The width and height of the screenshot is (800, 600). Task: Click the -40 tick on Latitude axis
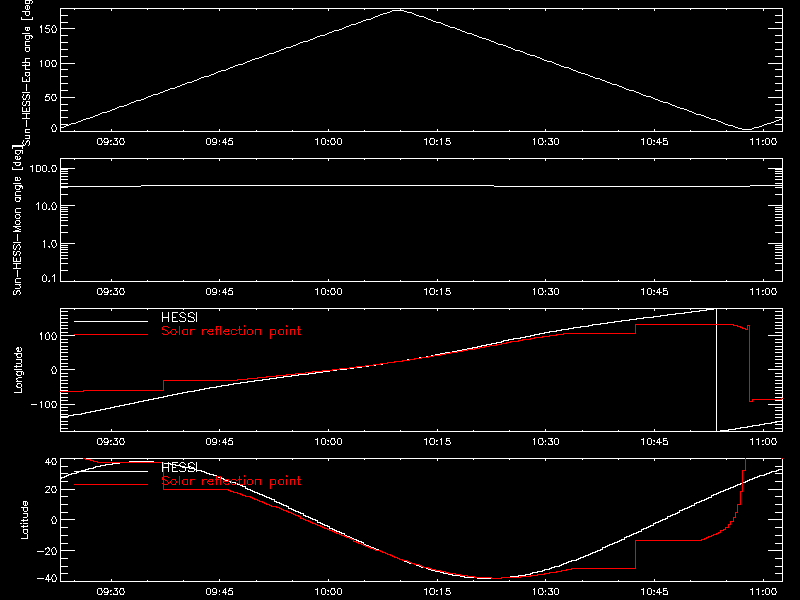tap(47, 579)
